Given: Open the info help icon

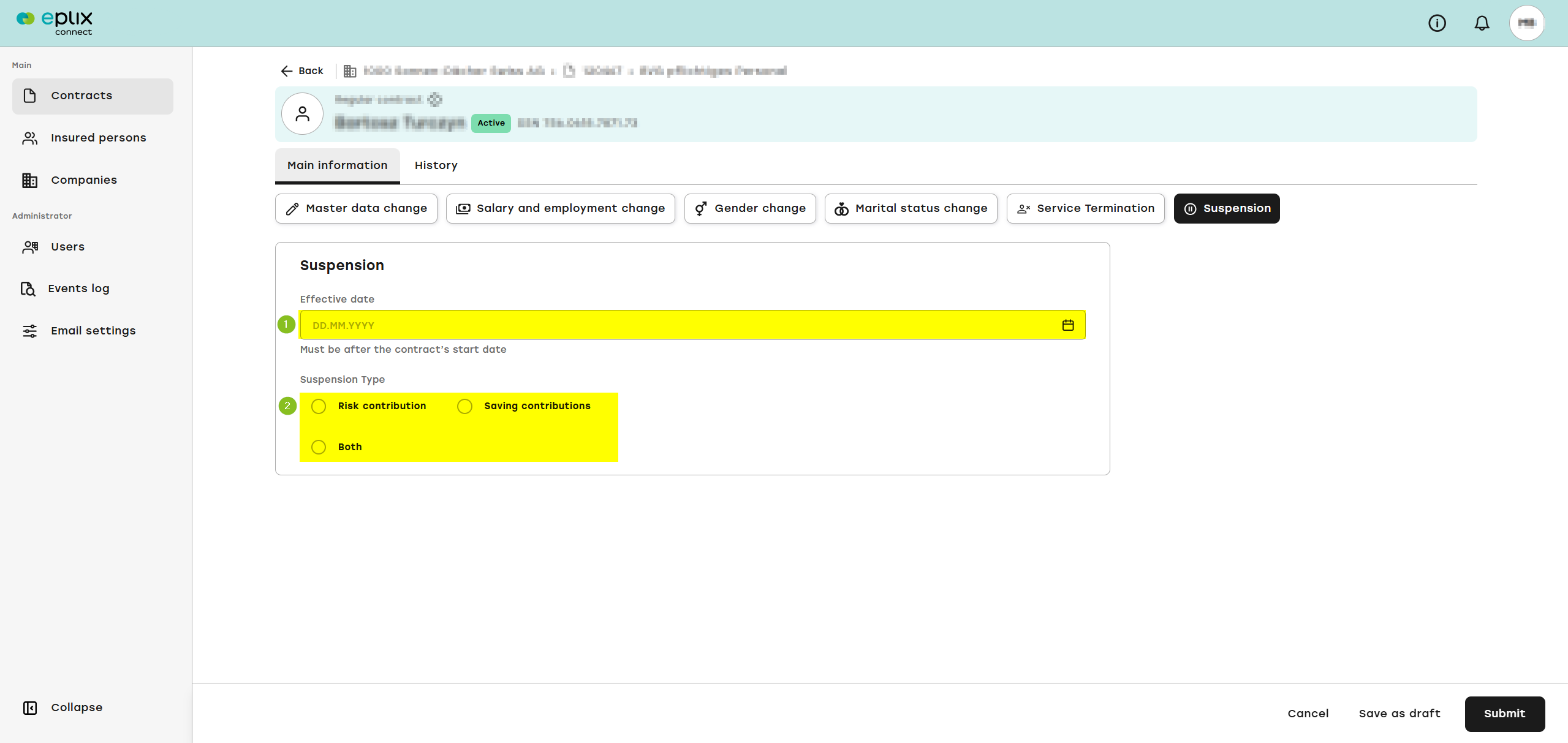Looking at the screenshot, I should pyautogui.click(x=1437, y=23).
